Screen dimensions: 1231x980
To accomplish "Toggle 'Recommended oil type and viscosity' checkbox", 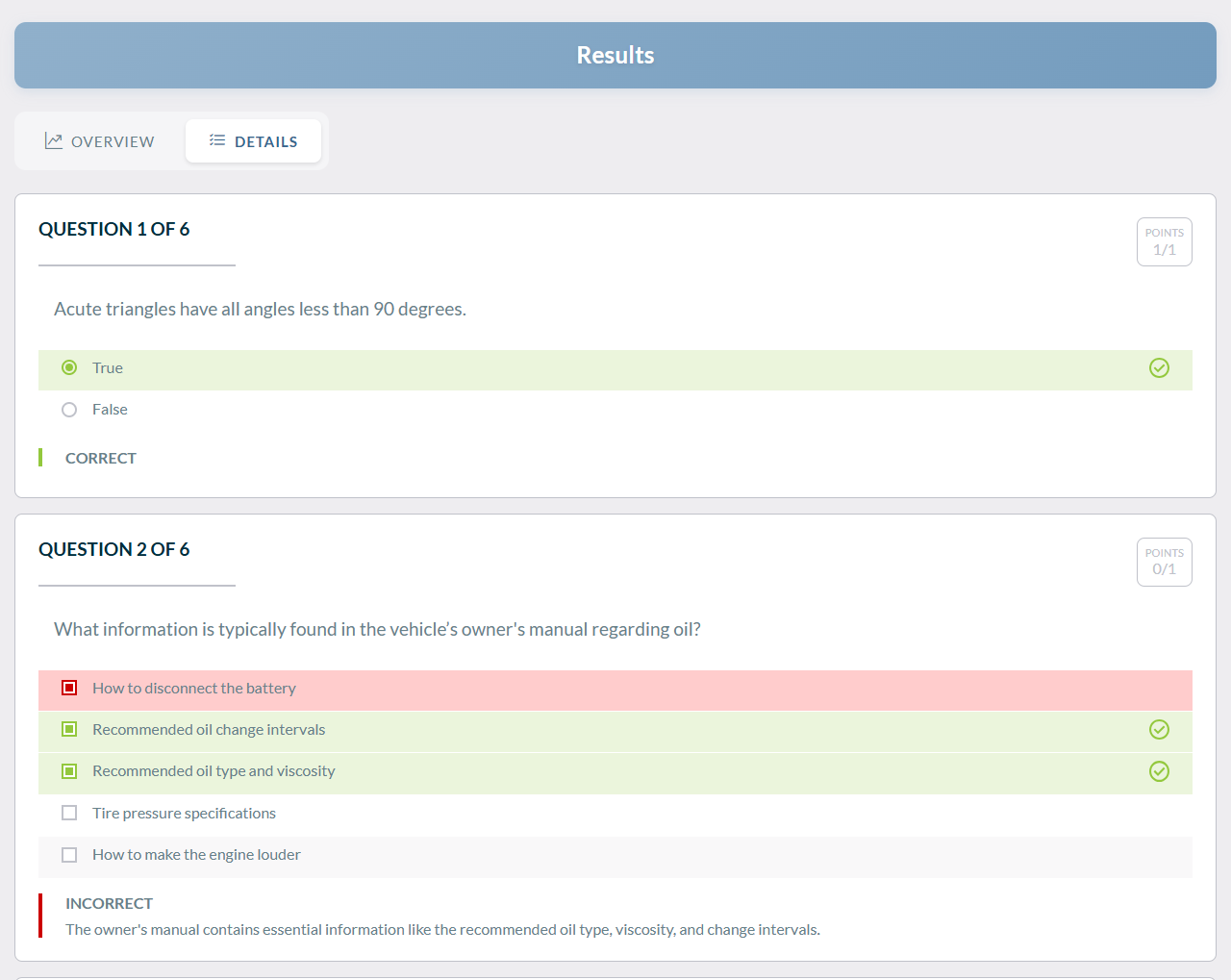I will tap(69, 771).
